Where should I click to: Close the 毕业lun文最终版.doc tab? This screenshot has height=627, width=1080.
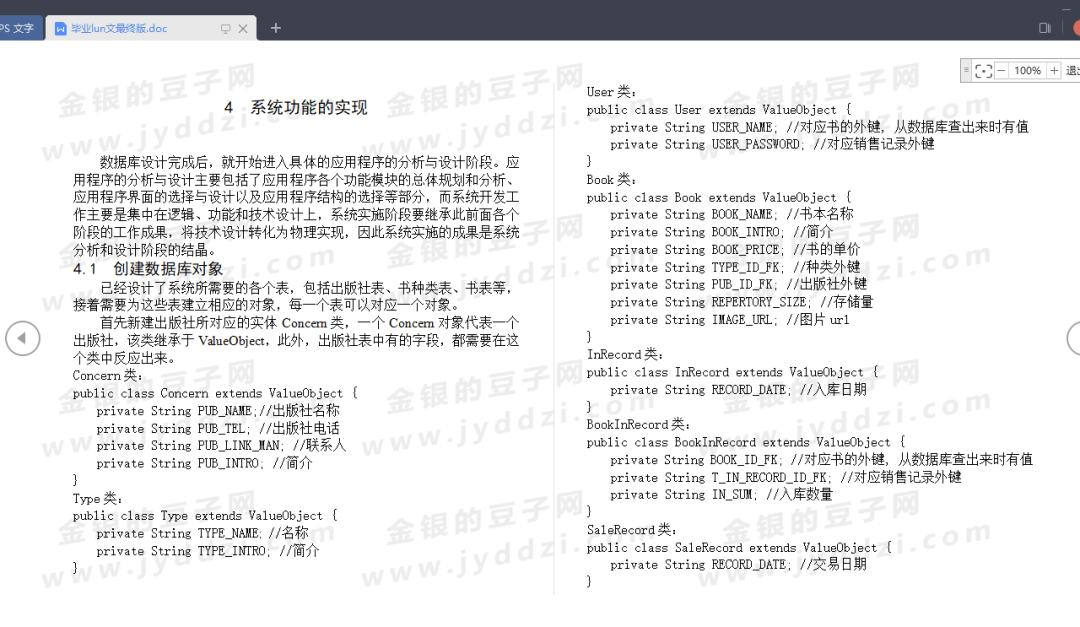[x=242, y=29]
